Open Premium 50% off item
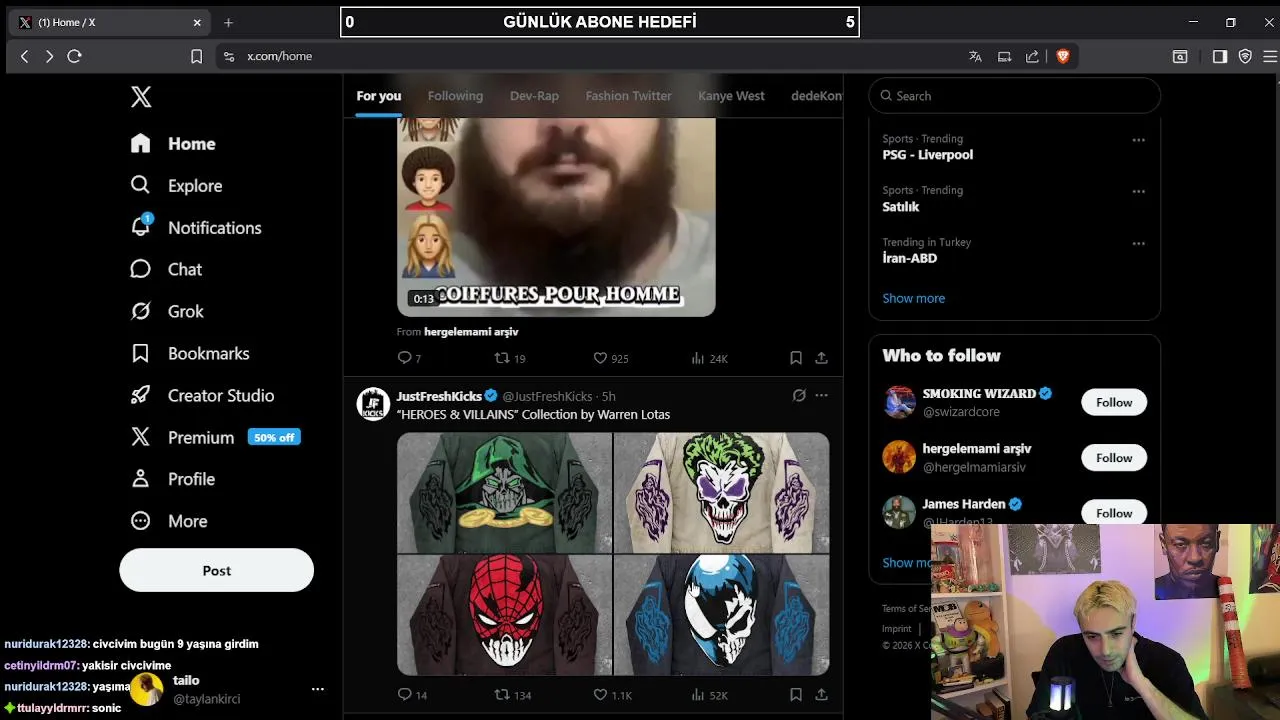The height and width of the screenshot is (720, 1280). (215, 438)
